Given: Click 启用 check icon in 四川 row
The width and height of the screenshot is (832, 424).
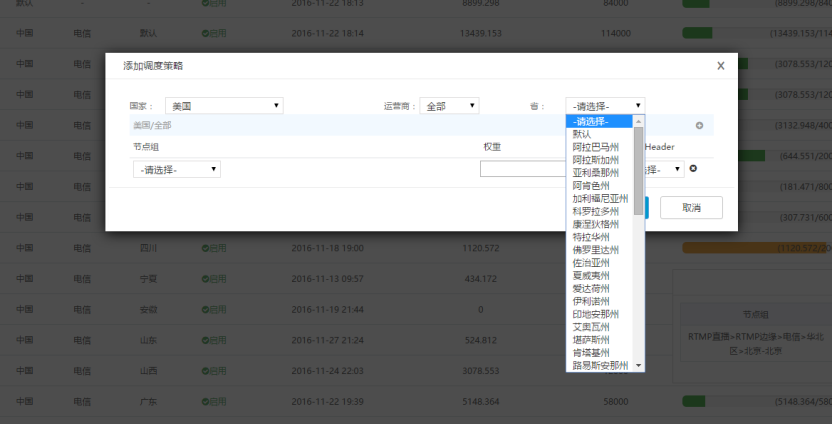Looking at the screenshot, I should pyautogui.click(x=205, y=248).
